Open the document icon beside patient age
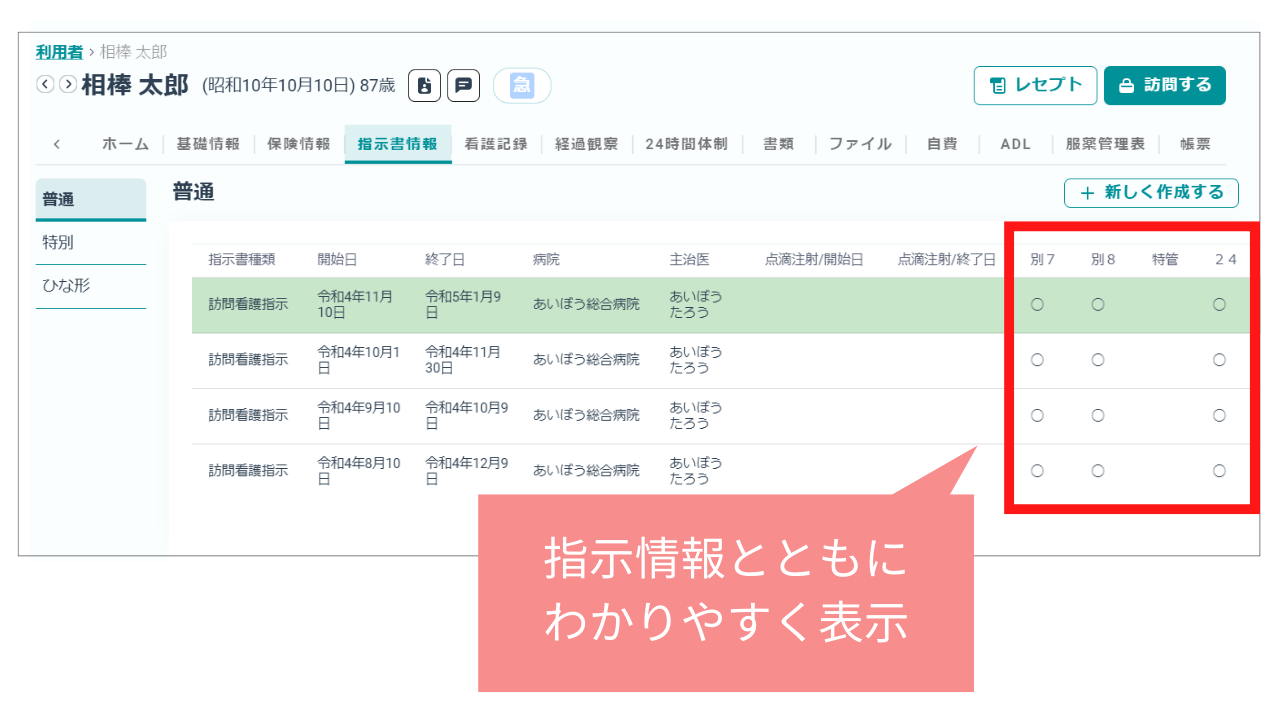This screenshot has height=720, width=1280. tap(424, 86)
